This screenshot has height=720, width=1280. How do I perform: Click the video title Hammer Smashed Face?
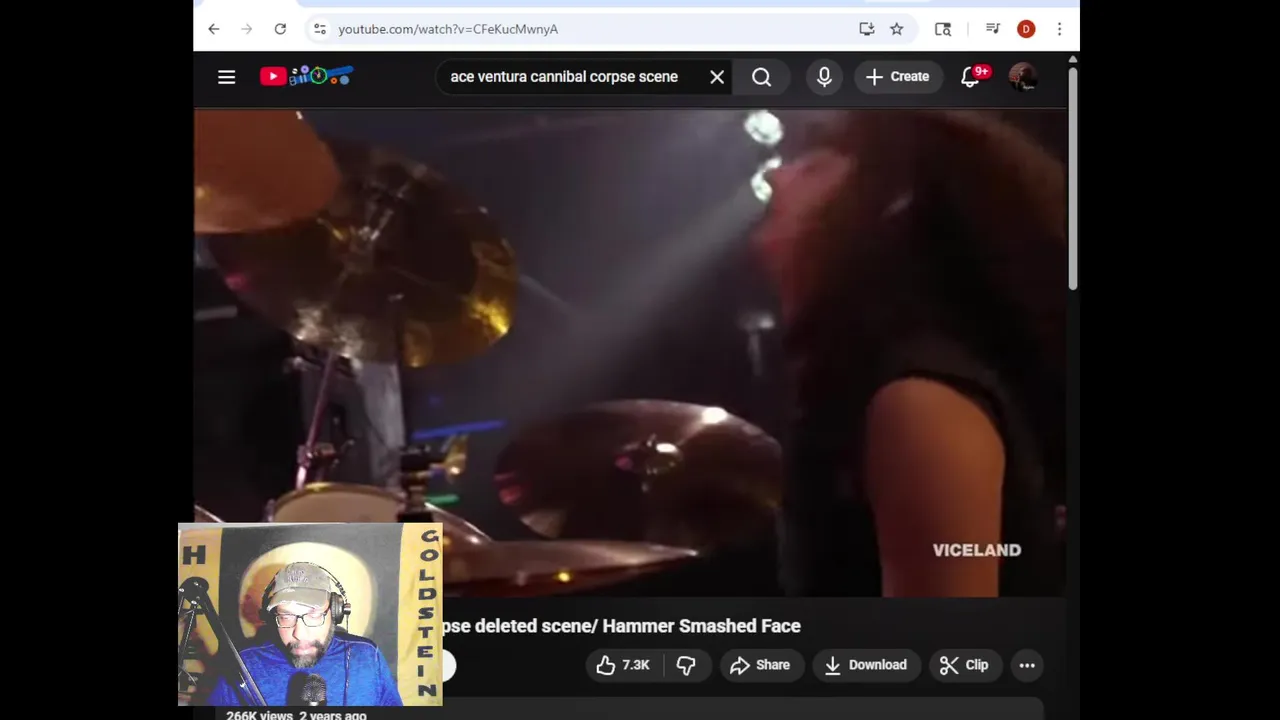(621, 626)
